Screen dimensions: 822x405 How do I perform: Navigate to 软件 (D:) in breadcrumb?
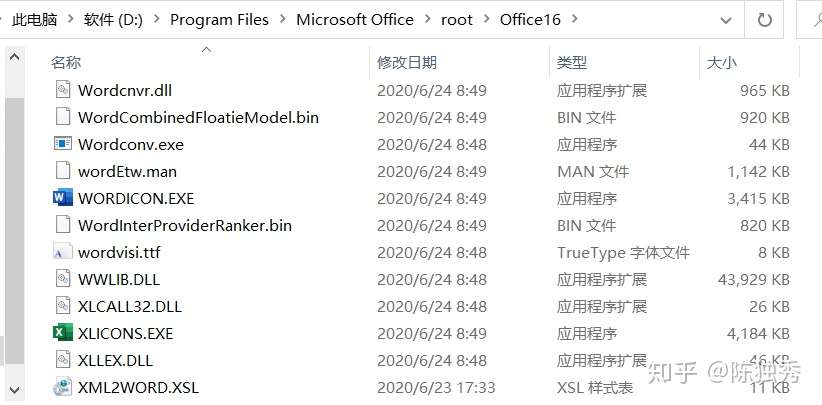[x=113, y=19]
